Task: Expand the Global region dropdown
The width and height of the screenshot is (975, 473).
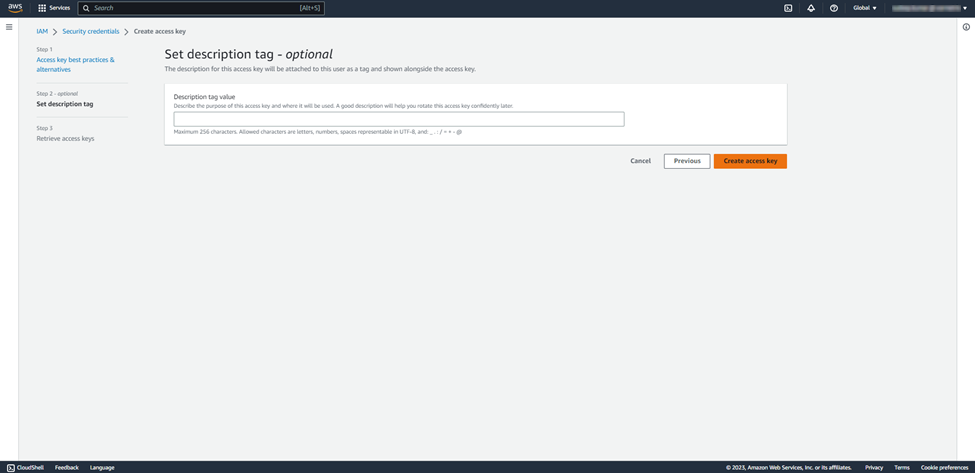Action: click(x=865, y=8)
